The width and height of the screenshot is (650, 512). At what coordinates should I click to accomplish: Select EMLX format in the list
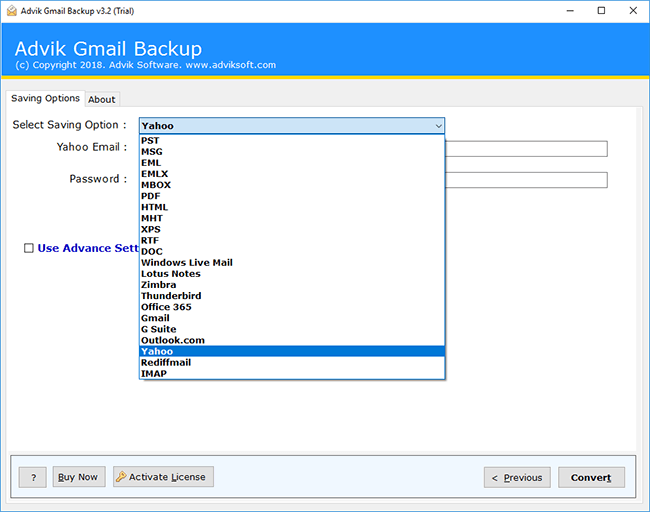[292, 174]
